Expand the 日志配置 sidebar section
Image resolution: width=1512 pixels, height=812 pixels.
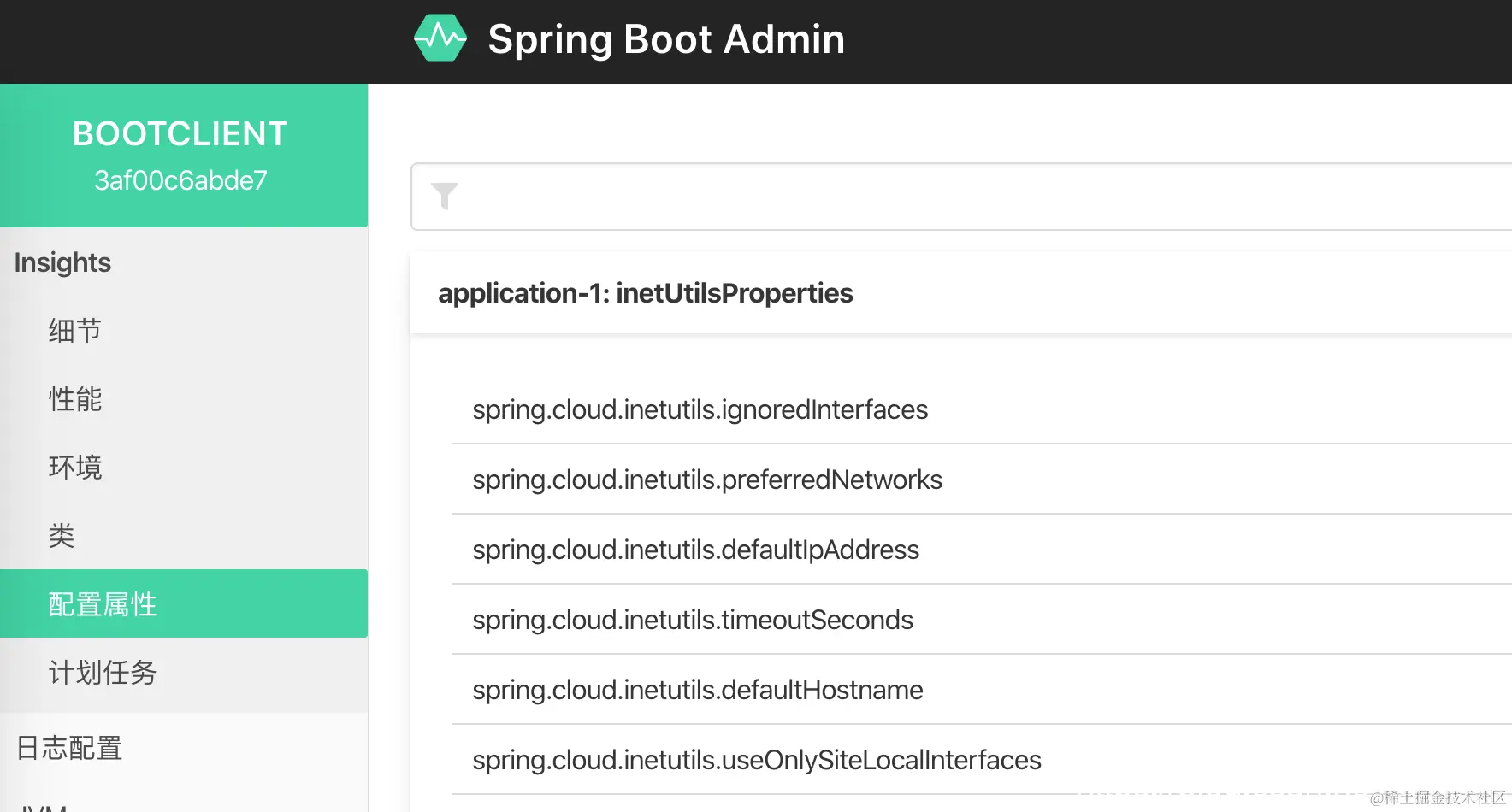point(184,748)
